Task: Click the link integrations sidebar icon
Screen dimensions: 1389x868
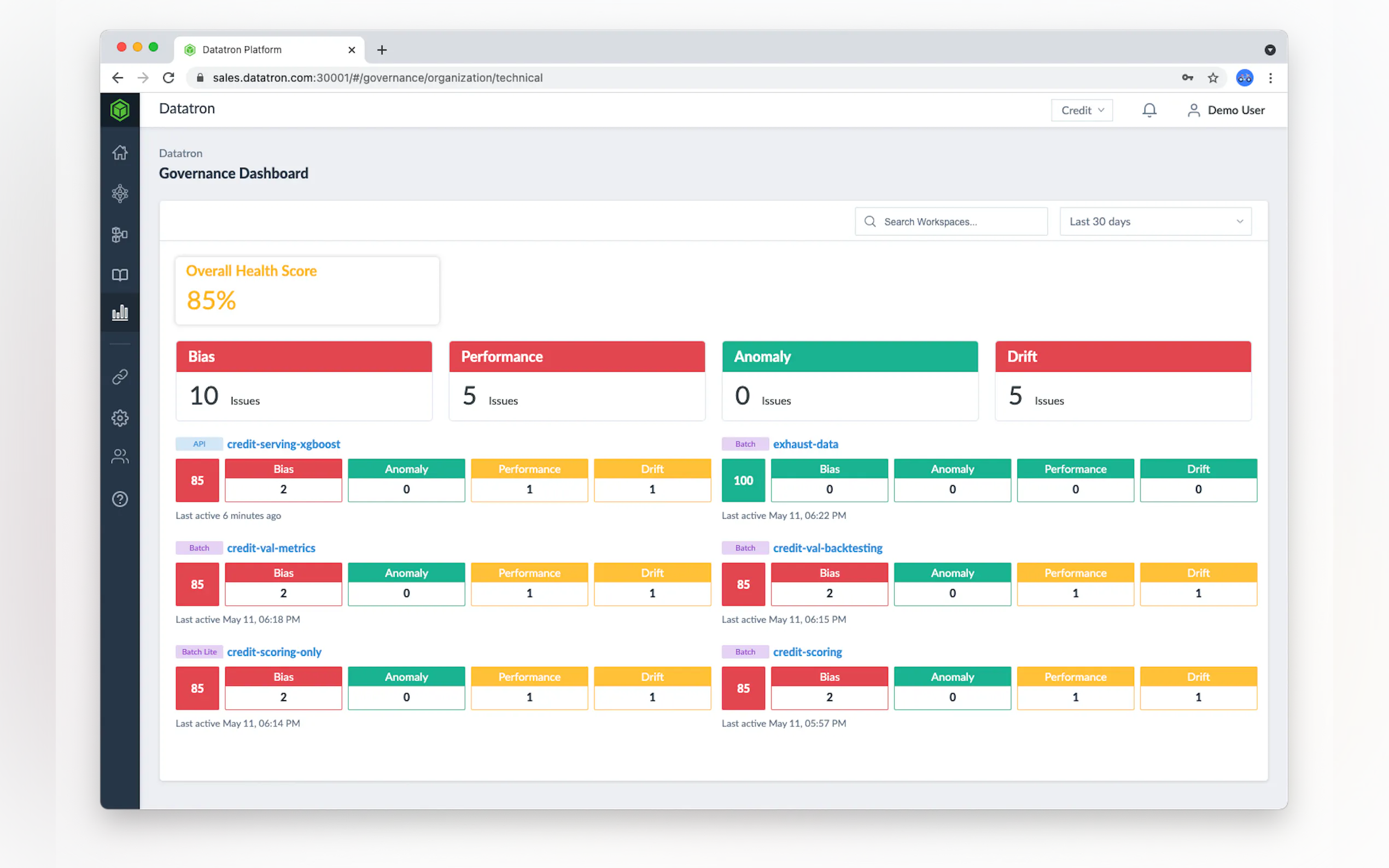Action: pyautogui.click(x=119, y=377)
